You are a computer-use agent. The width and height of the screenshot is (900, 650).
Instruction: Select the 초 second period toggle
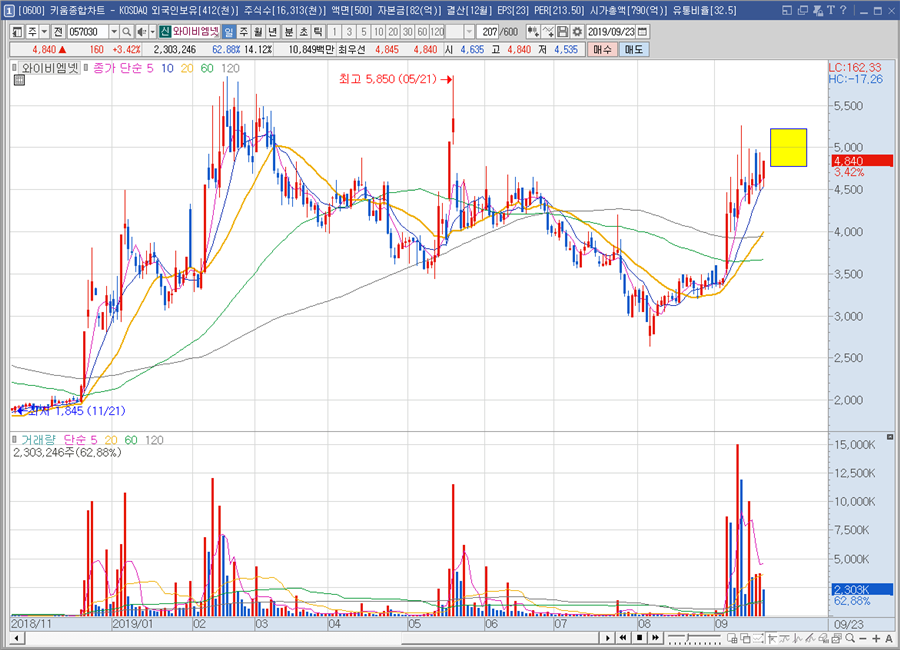tap(303, 32)
